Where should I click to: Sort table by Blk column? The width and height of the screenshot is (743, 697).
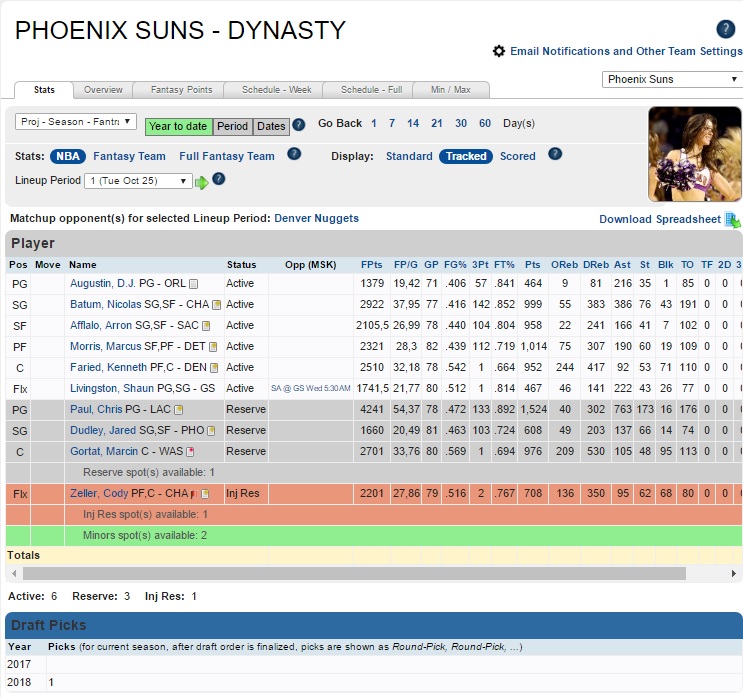[x=666, y=265]
